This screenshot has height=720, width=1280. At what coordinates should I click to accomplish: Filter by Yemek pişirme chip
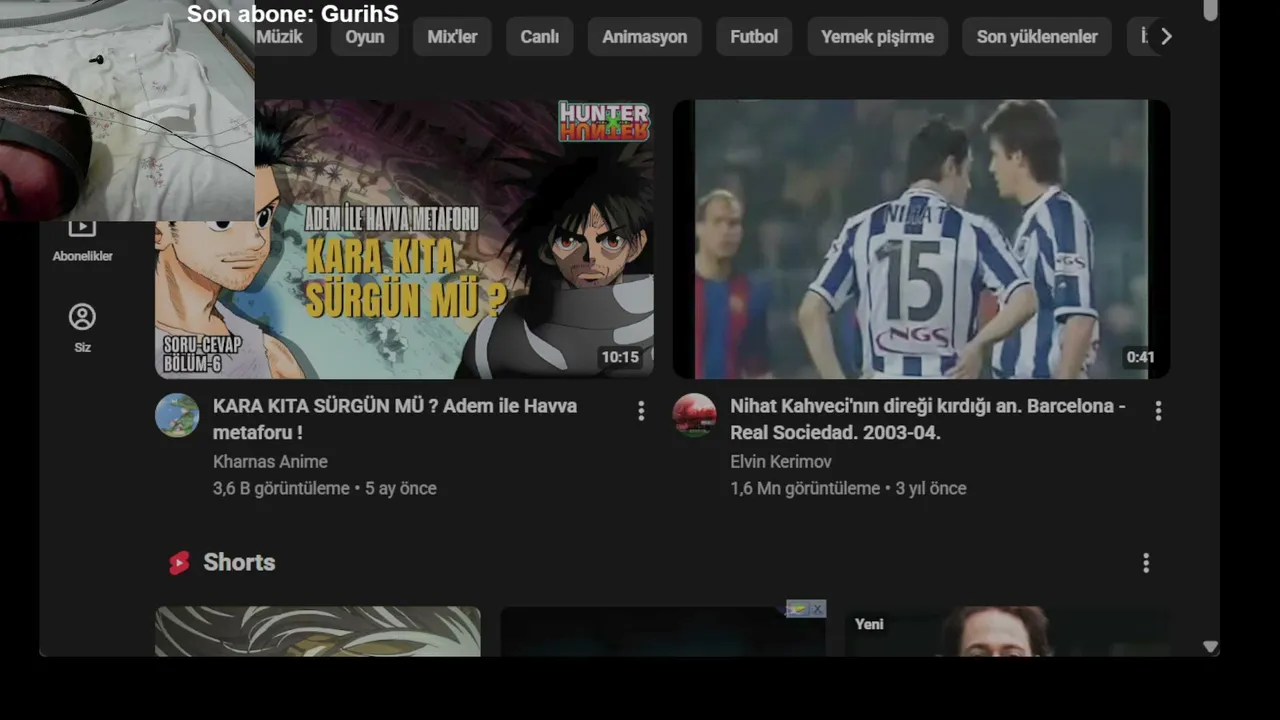pos(877,37)
